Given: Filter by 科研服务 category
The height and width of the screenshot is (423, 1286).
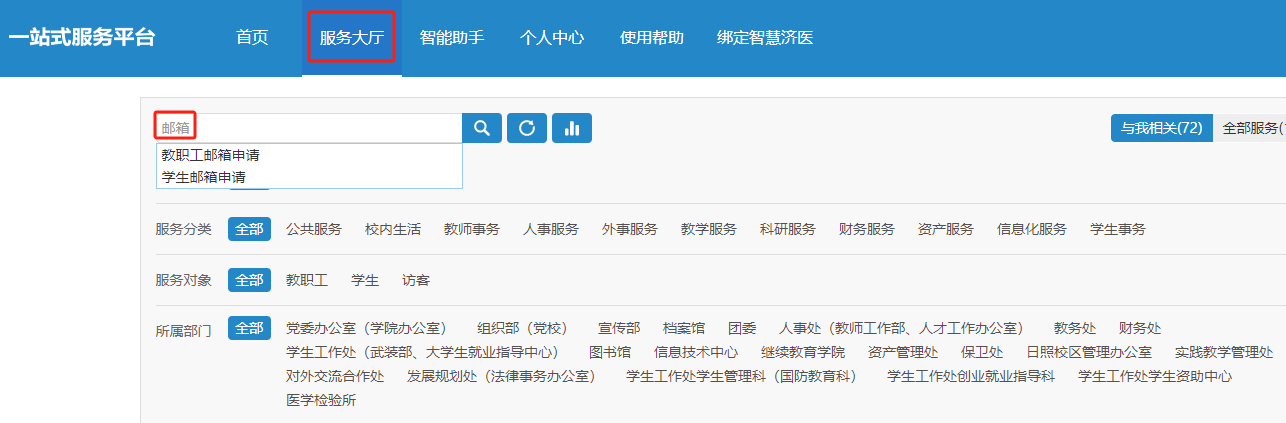Looking at the screenshot, I should pos(788,229).
